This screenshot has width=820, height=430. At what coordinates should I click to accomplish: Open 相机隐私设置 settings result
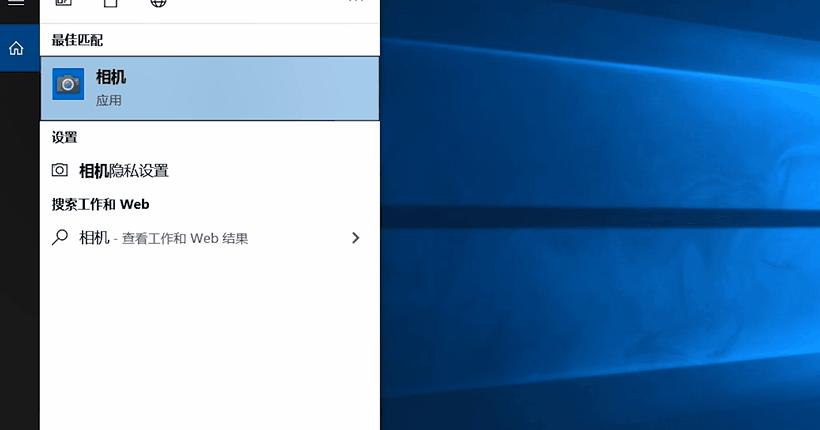[210, 171]
